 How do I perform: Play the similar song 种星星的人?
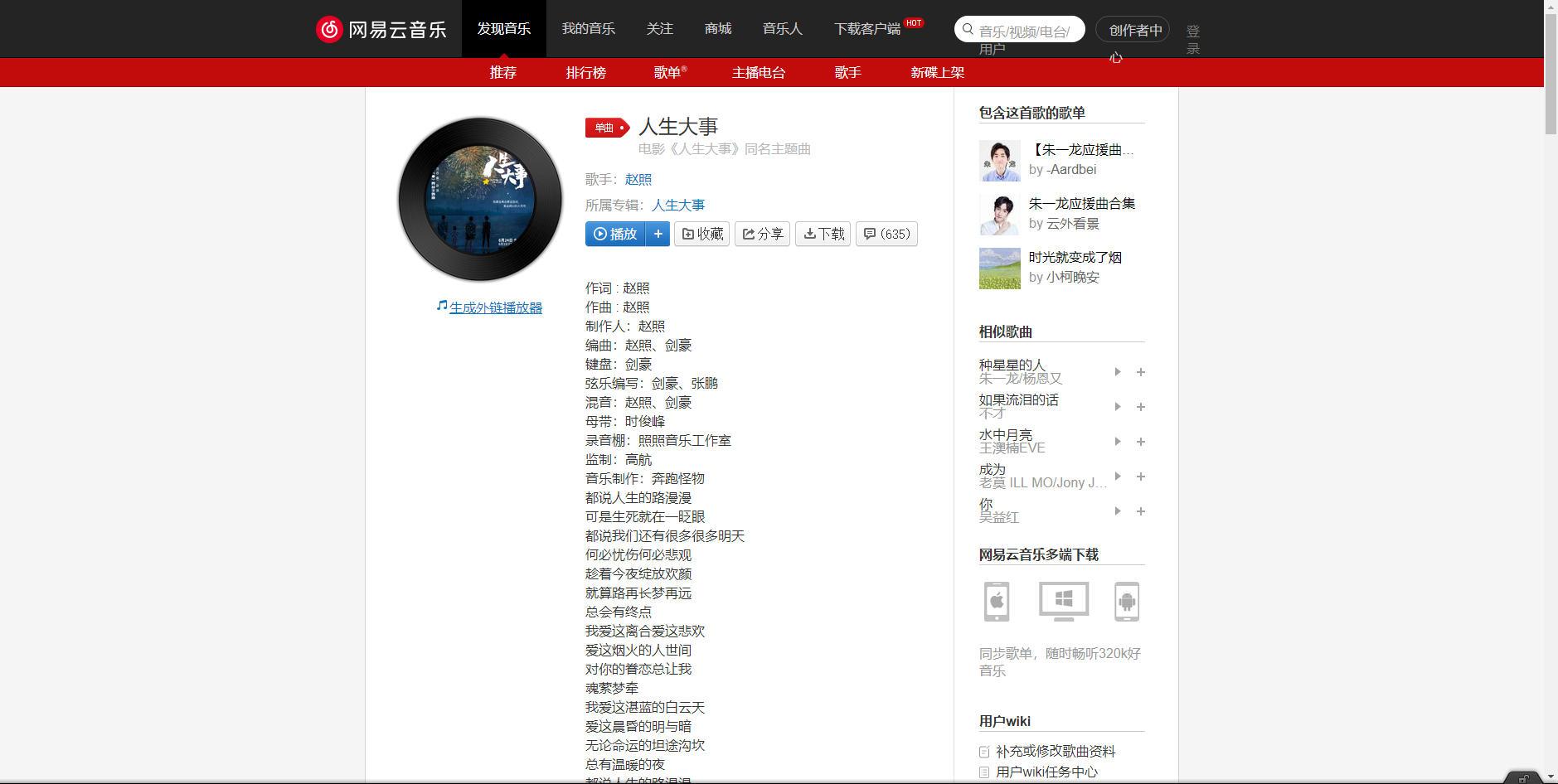1117,372
